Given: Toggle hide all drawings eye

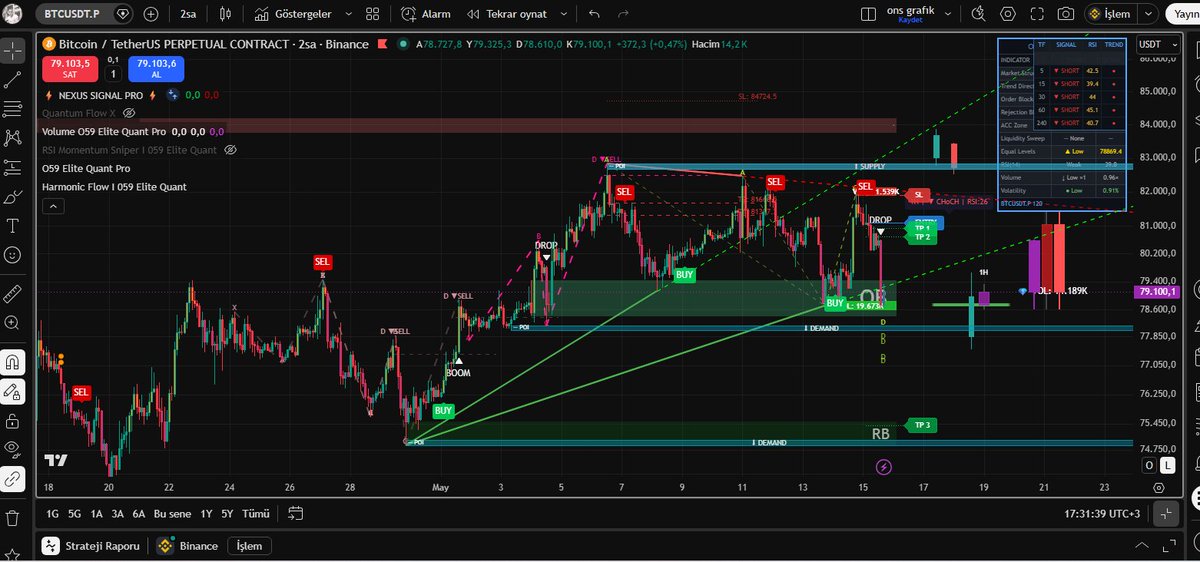Looking at the screenshot, I should tap(13, 450).
